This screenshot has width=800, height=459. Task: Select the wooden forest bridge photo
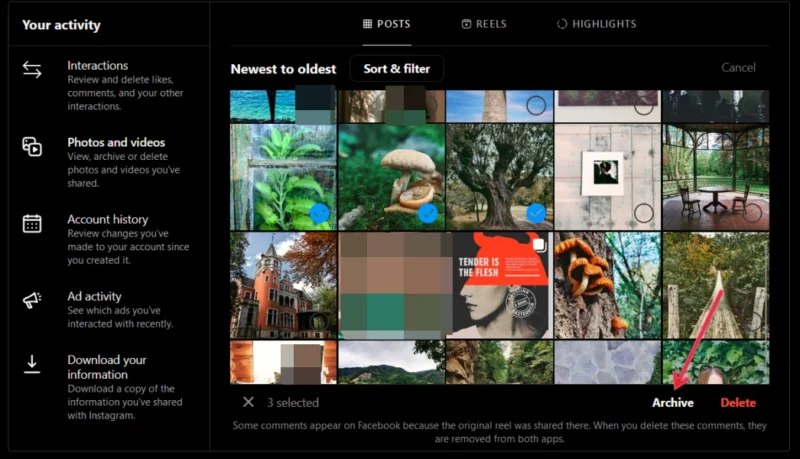point(752,321)
